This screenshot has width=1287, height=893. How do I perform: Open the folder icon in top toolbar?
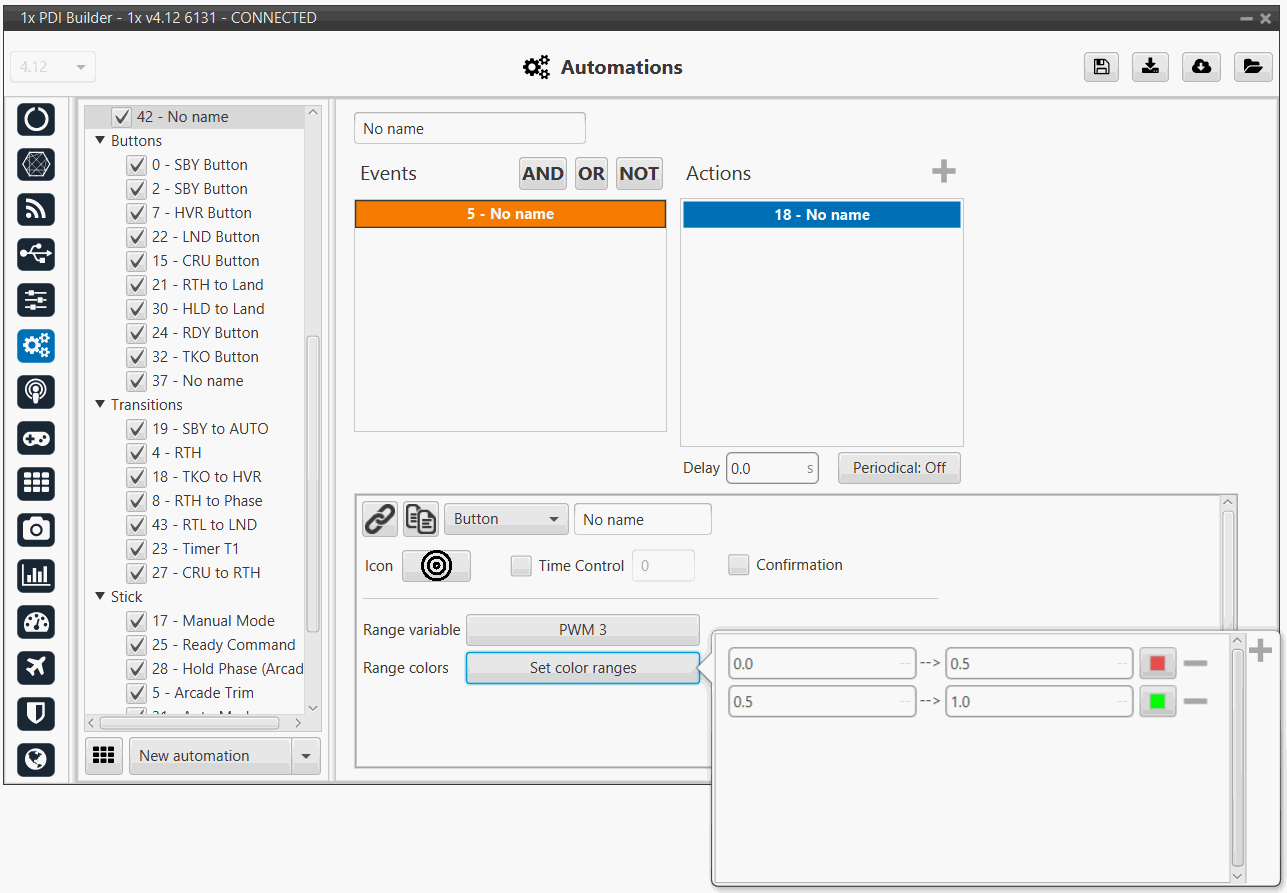(1252, 67)
